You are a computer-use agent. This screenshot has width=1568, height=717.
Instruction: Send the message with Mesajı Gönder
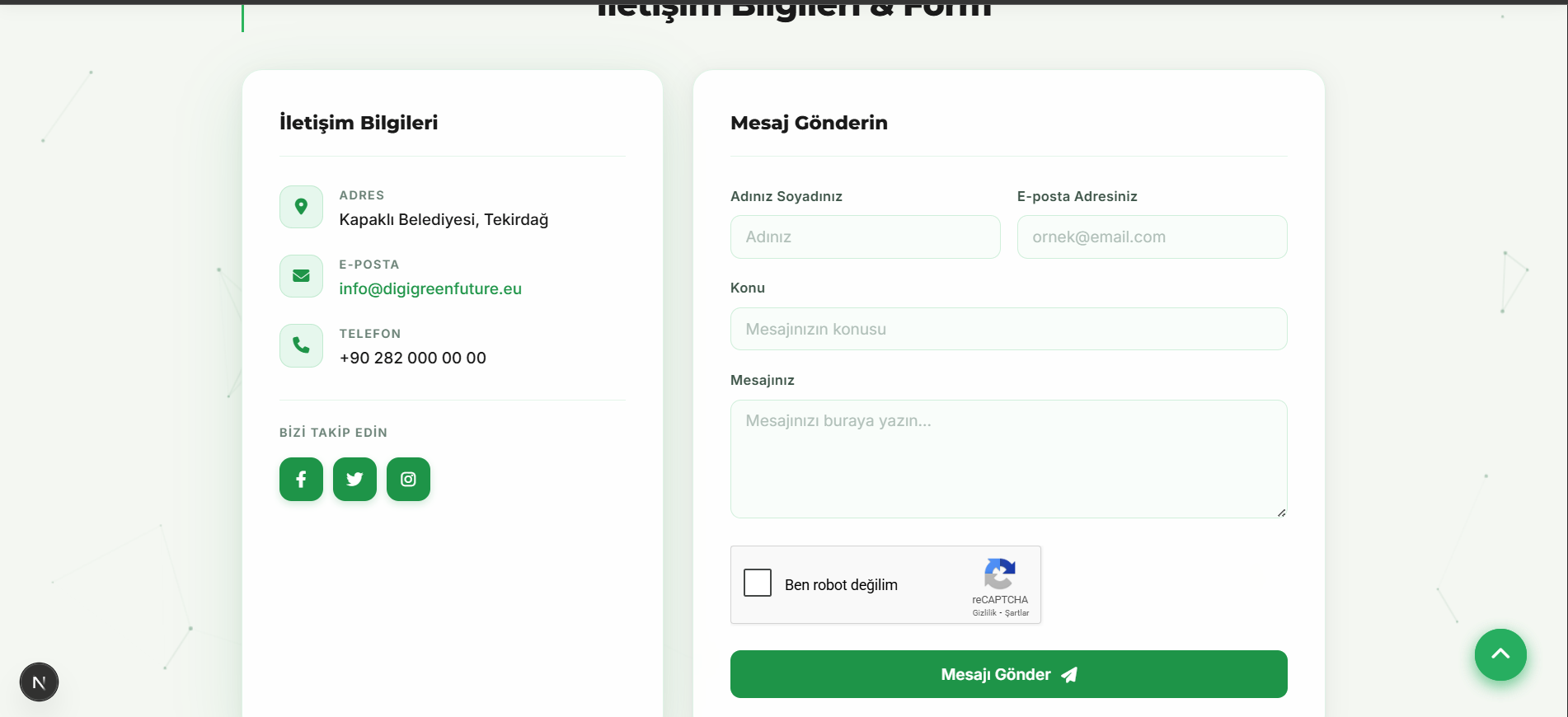pos(1008,674)
